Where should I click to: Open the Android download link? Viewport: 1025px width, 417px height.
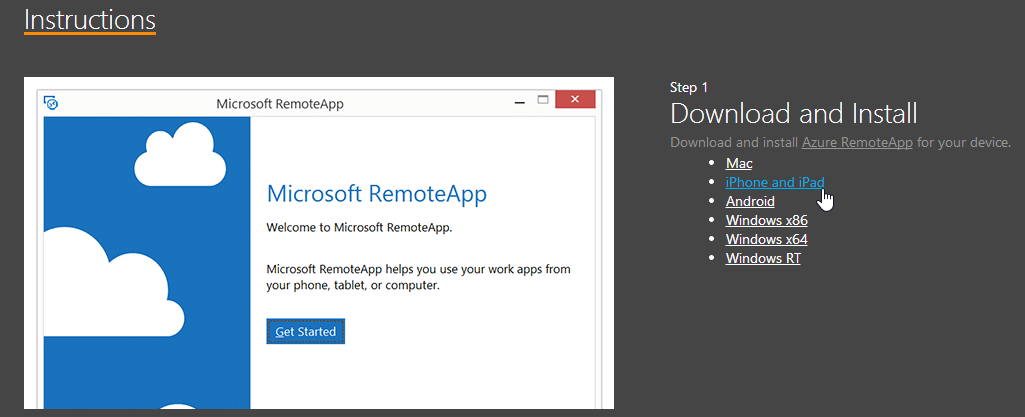pyautogui.click(x=750, y=201)
